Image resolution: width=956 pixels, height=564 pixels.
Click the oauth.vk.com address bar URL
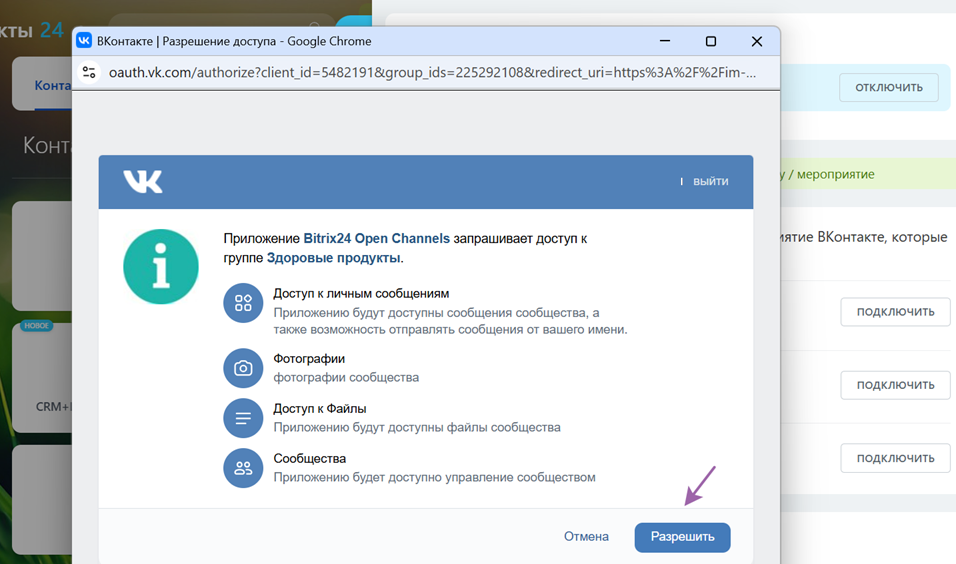pos(432,73)
